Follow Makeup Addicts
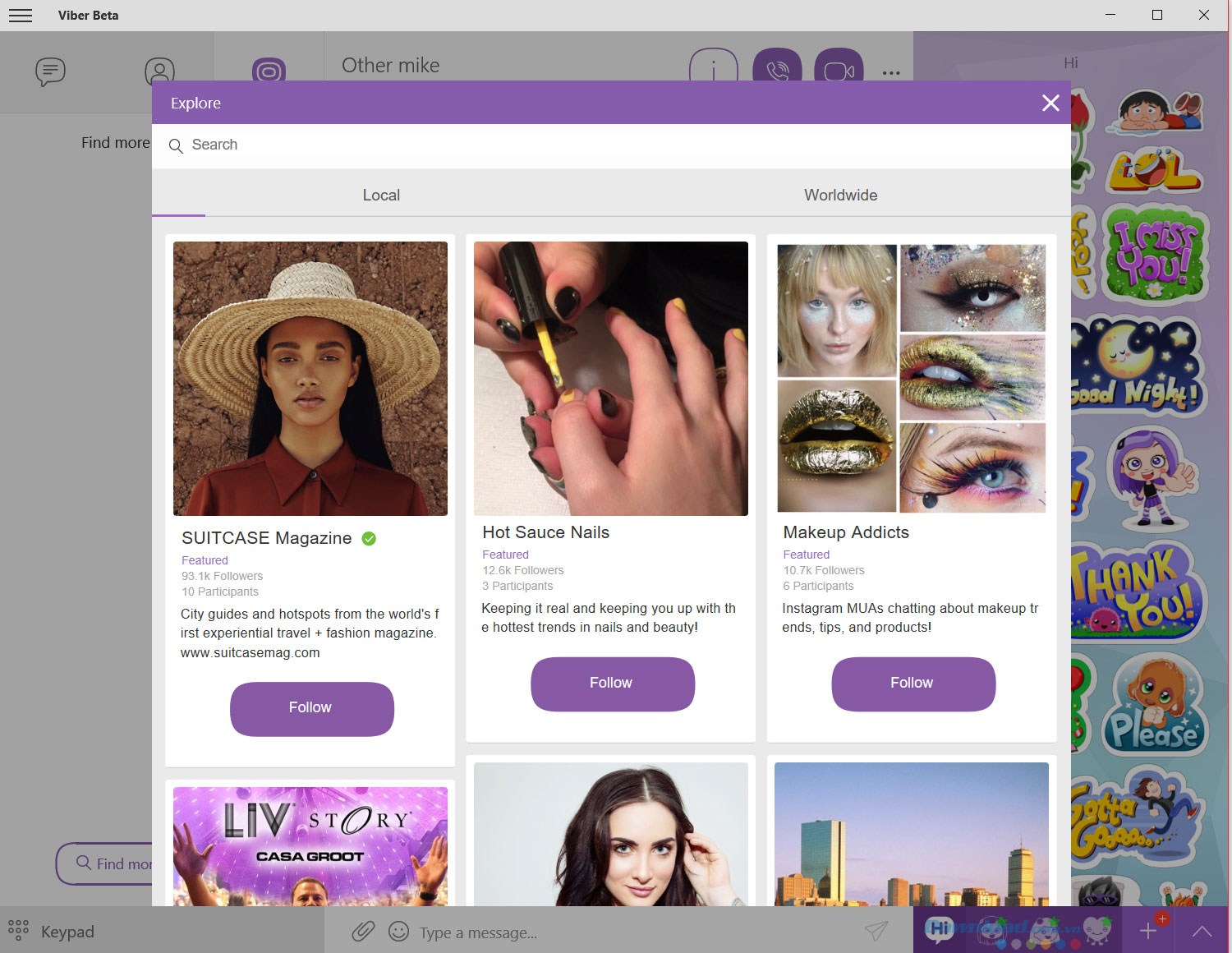The width and height of the screenshot is (1232, 953). click(913, 684)
